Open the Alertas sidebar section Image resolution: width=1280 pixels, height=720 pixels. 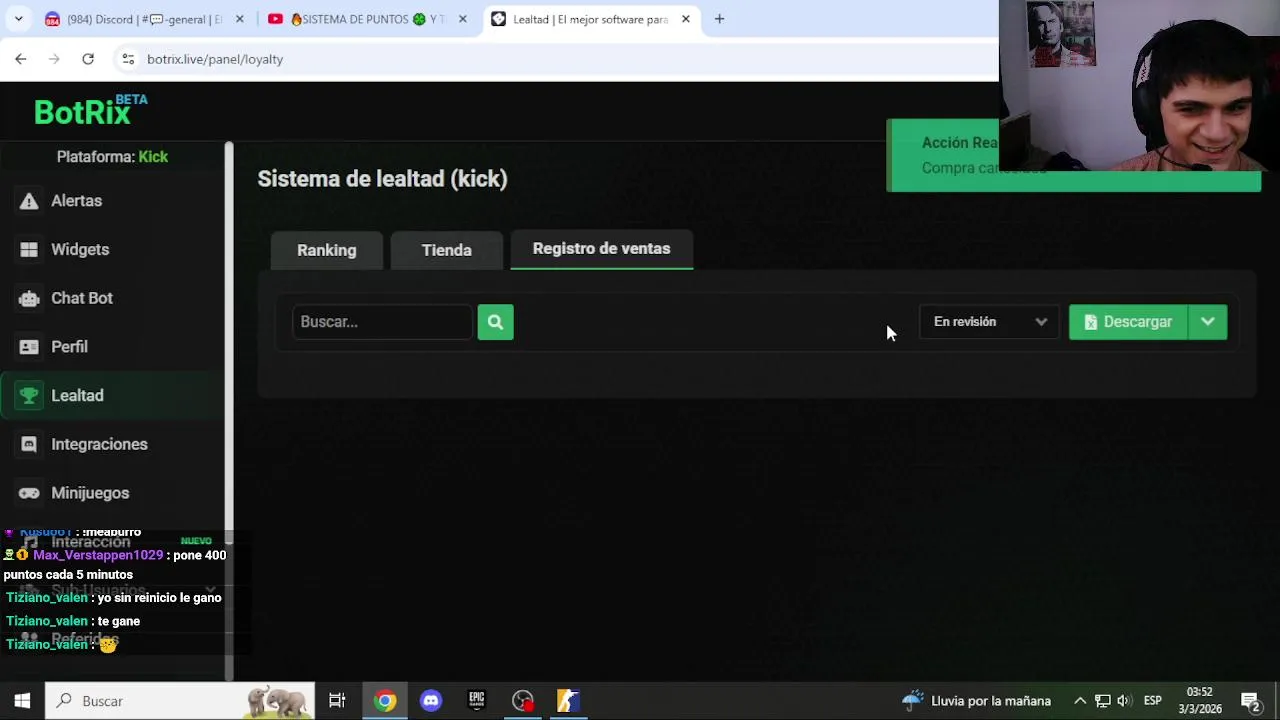(76, 201)
